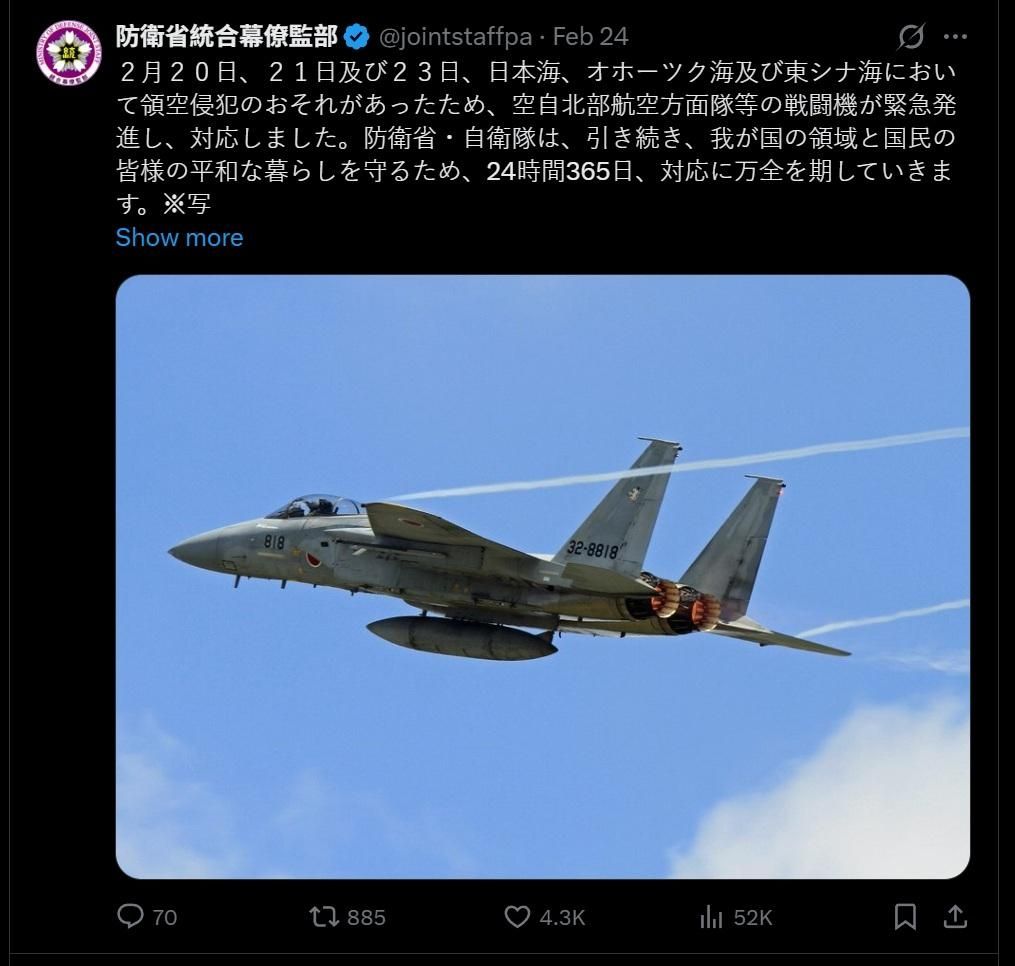Like the post with the heart icon
Screen dimensions: 1015x966
click(517, 917)
